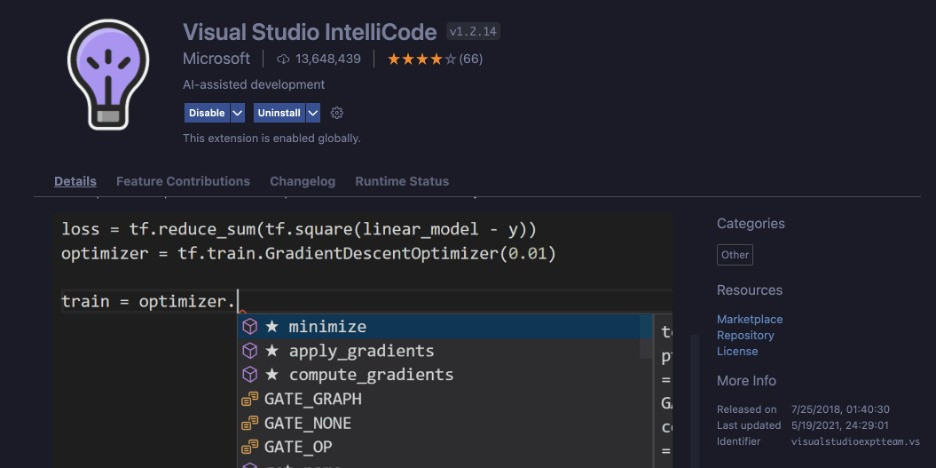The image size is (936, 468).
Task: Click the download count cloud icon
Action: click(x=283, y=59)
